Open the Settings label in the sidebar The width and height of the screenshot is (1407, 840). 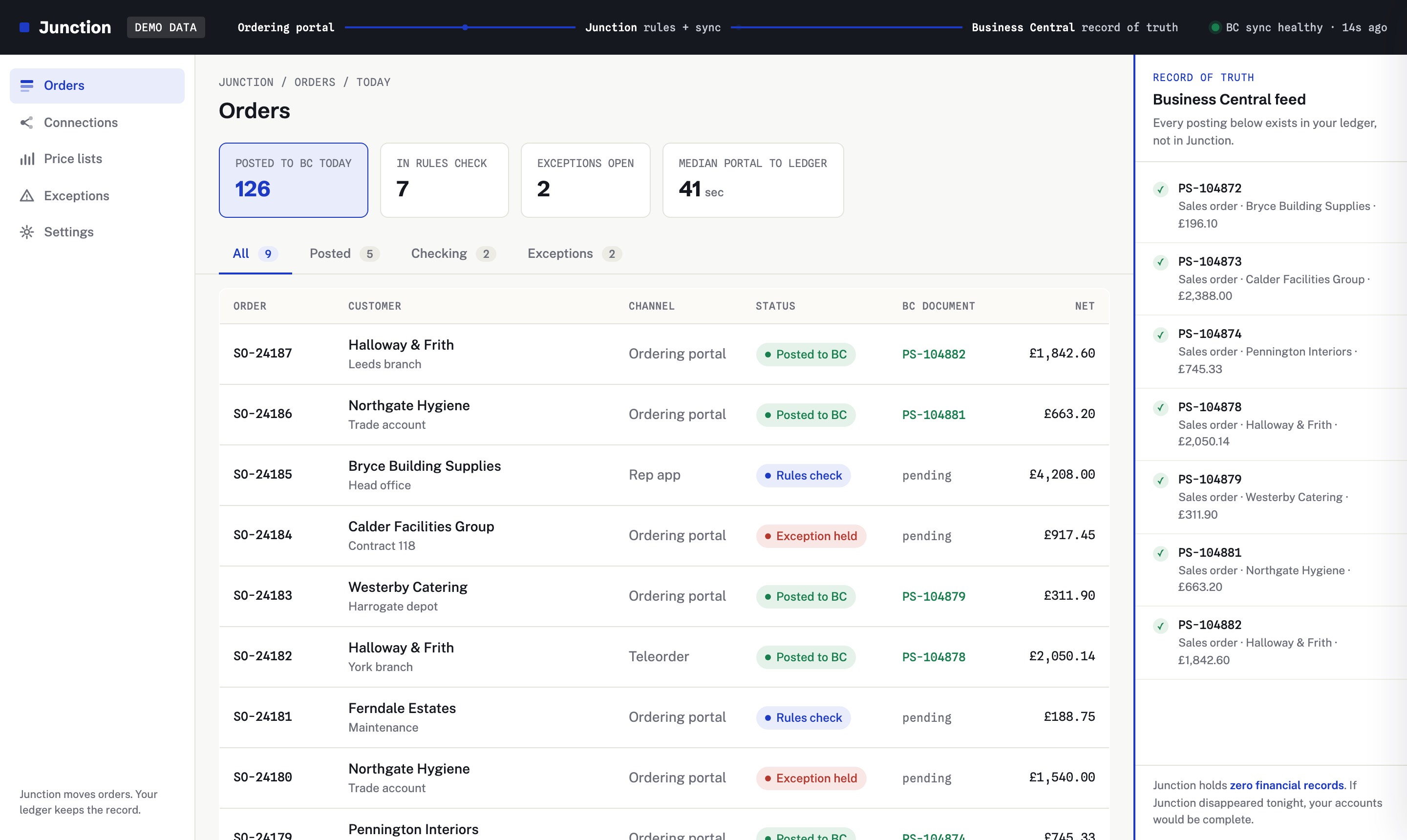tap(68, 231)
